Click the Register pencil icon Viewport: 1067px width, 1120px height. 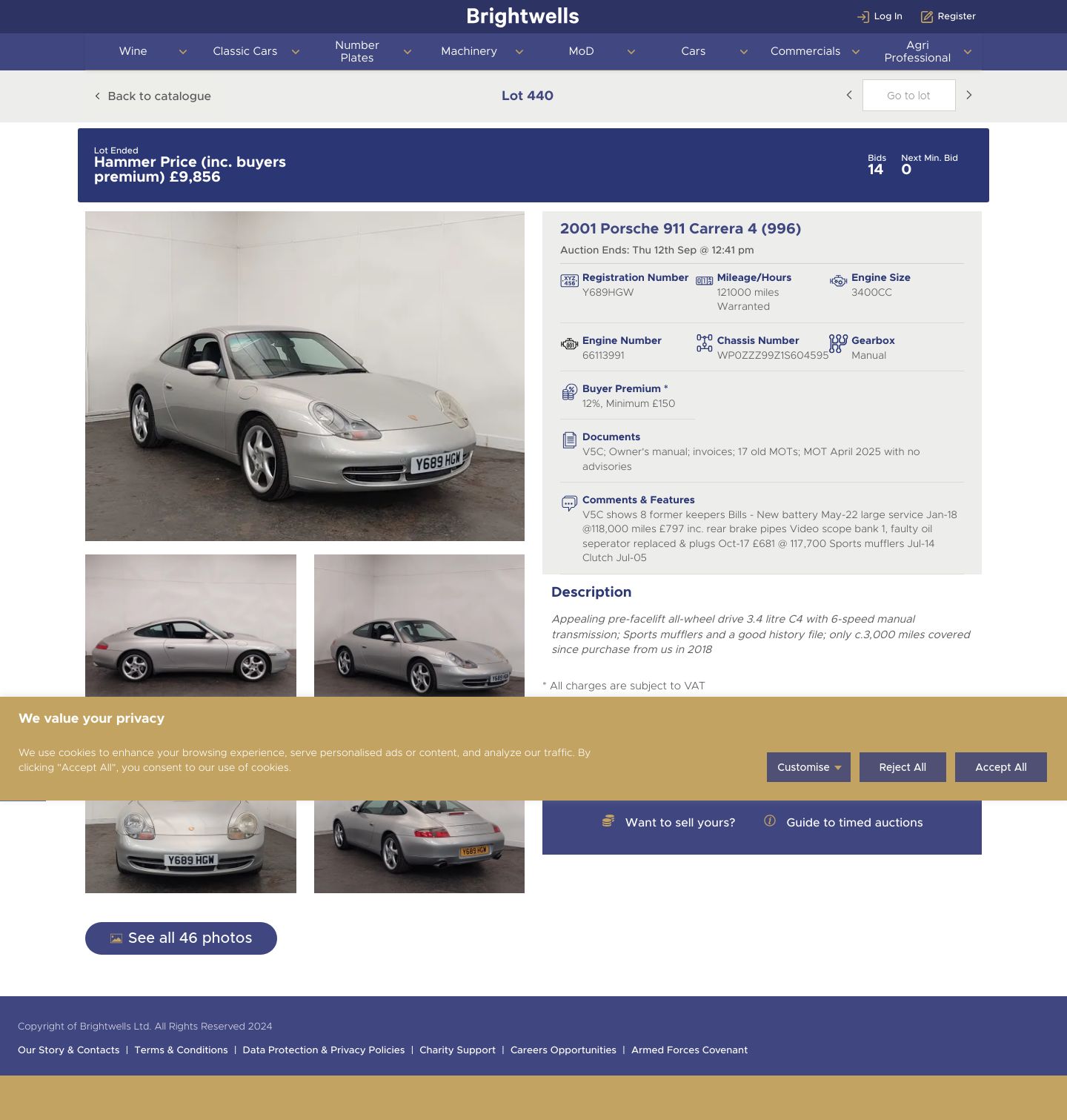click(926, 16)
